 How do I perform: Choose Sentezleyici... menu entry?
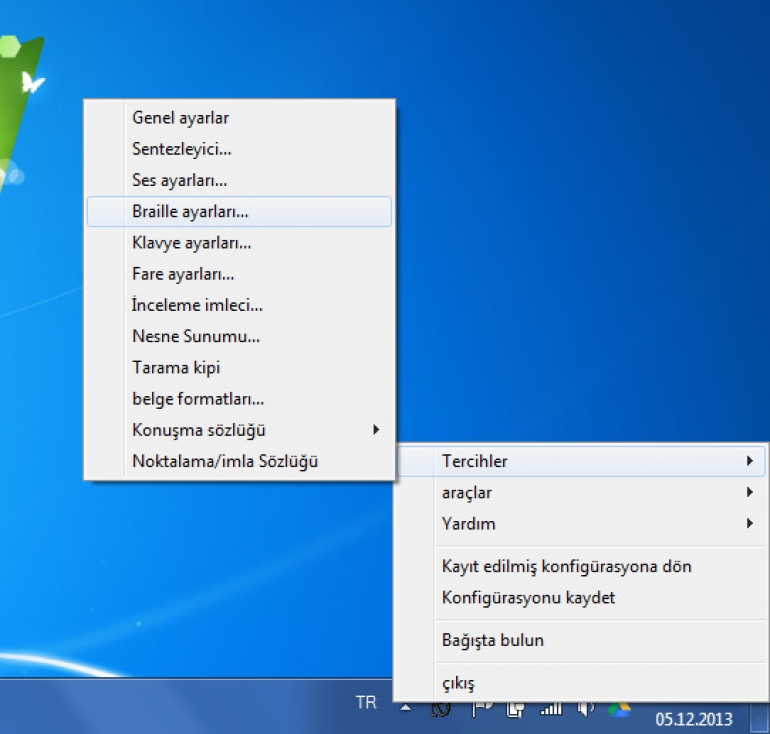point(239,149)
